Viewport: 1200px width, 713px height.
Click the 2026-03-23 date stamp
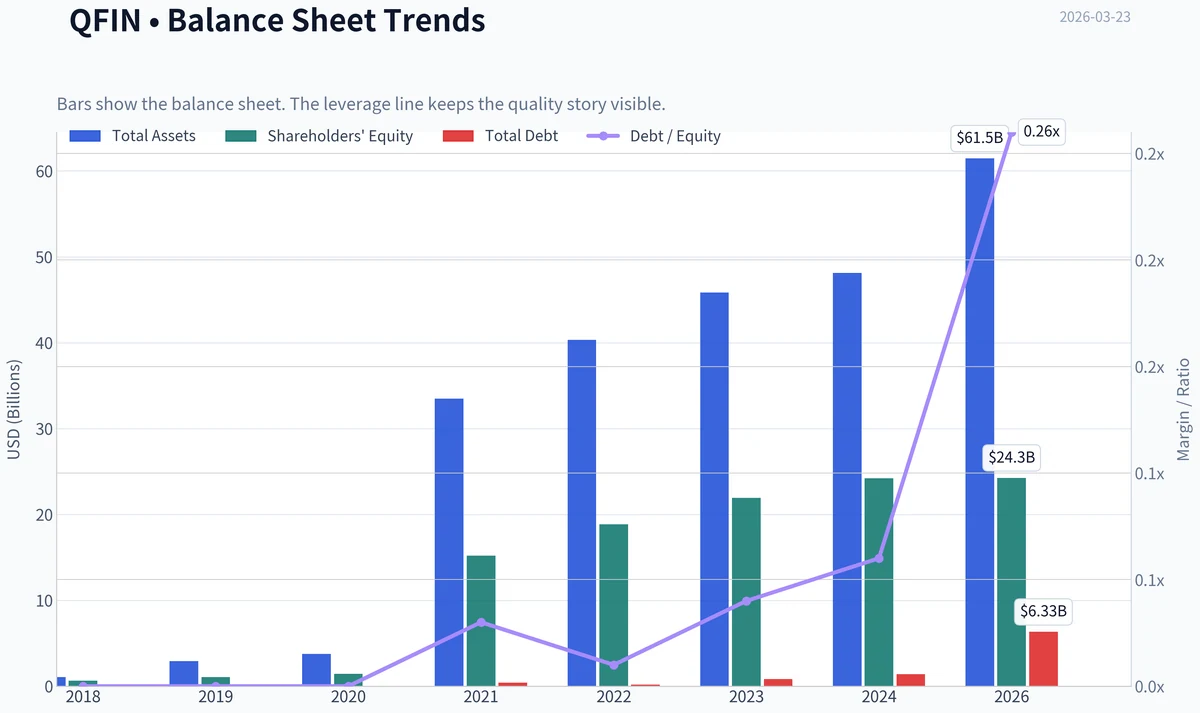pyautogui.click(x=1094, y=17)
